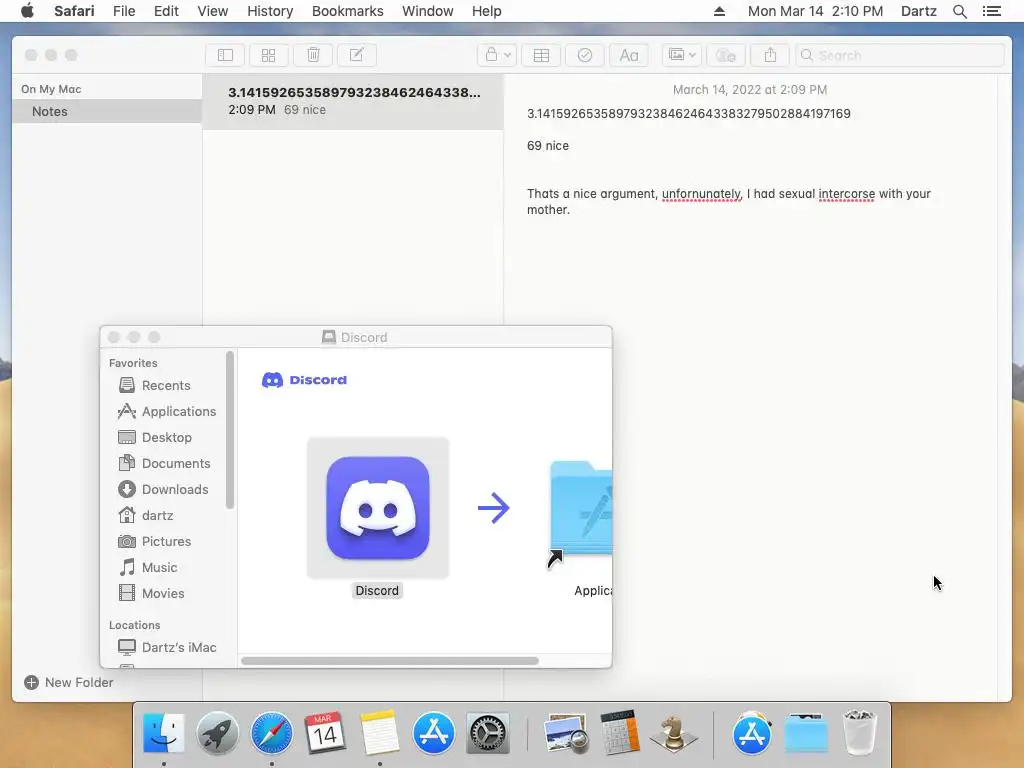Click the Finder sidebar vertical scrollbar
The image size is (1024, 768).
(229, 430)
